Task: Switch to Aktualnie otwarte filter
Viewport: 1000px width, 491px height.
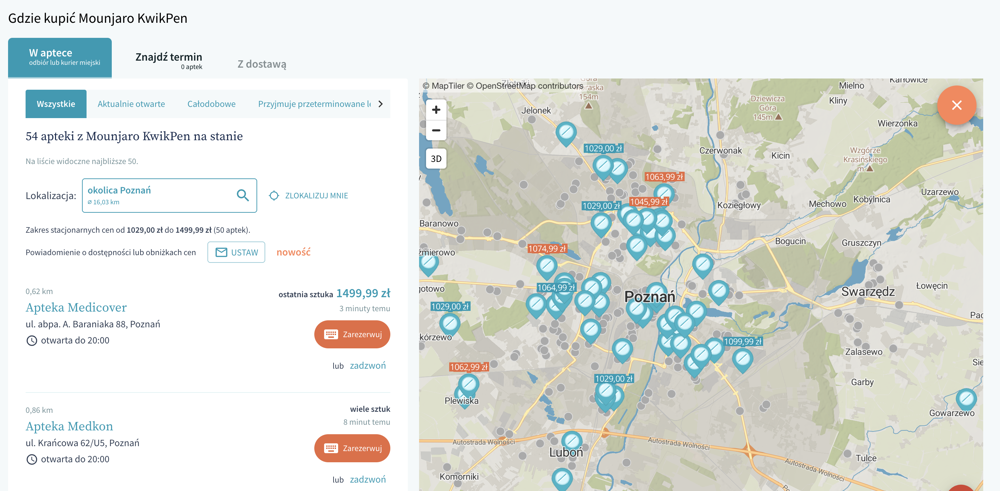Action: coord(131,104)
